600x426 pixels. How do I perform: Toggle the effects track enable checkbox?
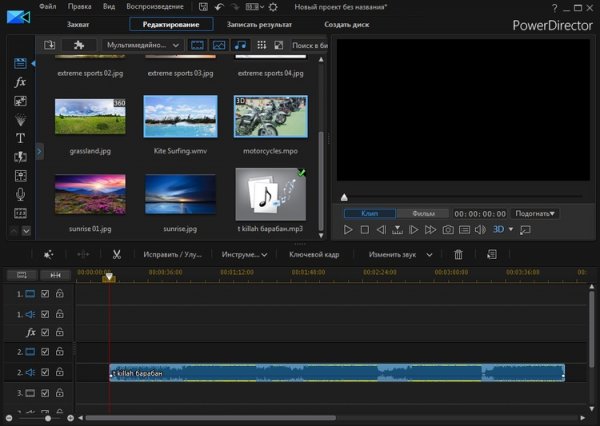pyautogui.click(x=45, y=332)
